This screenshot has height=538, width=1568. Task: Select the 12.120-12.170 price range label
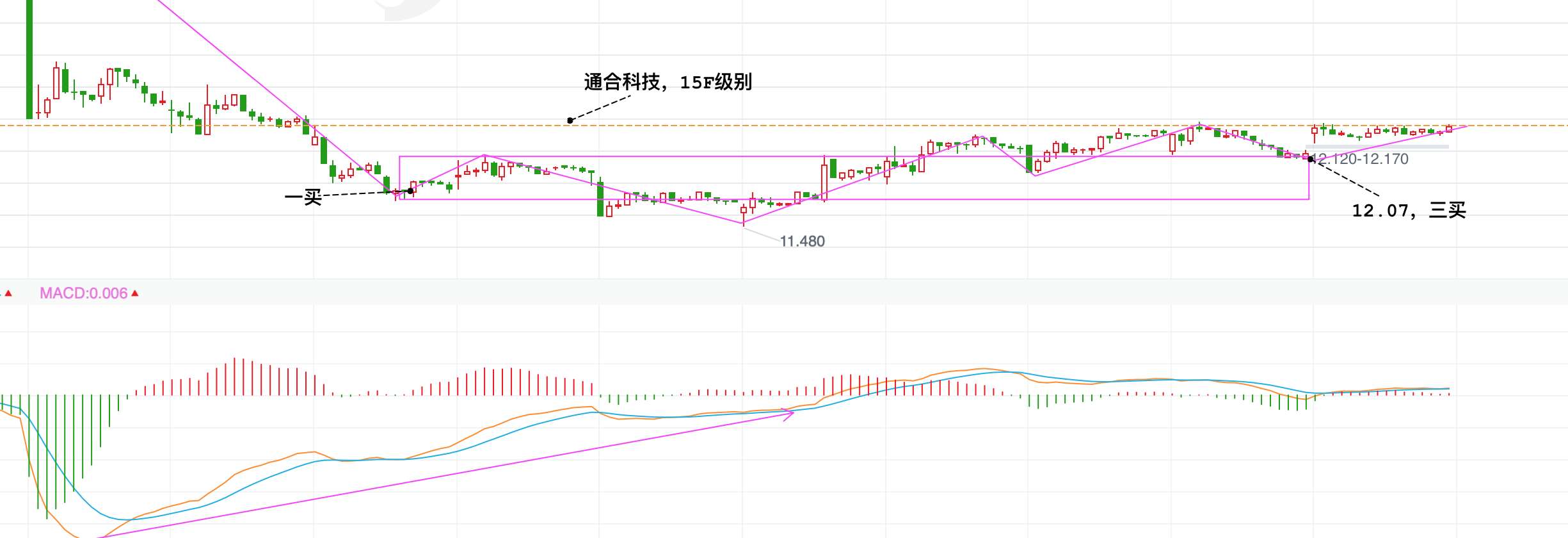point(1362,159)
